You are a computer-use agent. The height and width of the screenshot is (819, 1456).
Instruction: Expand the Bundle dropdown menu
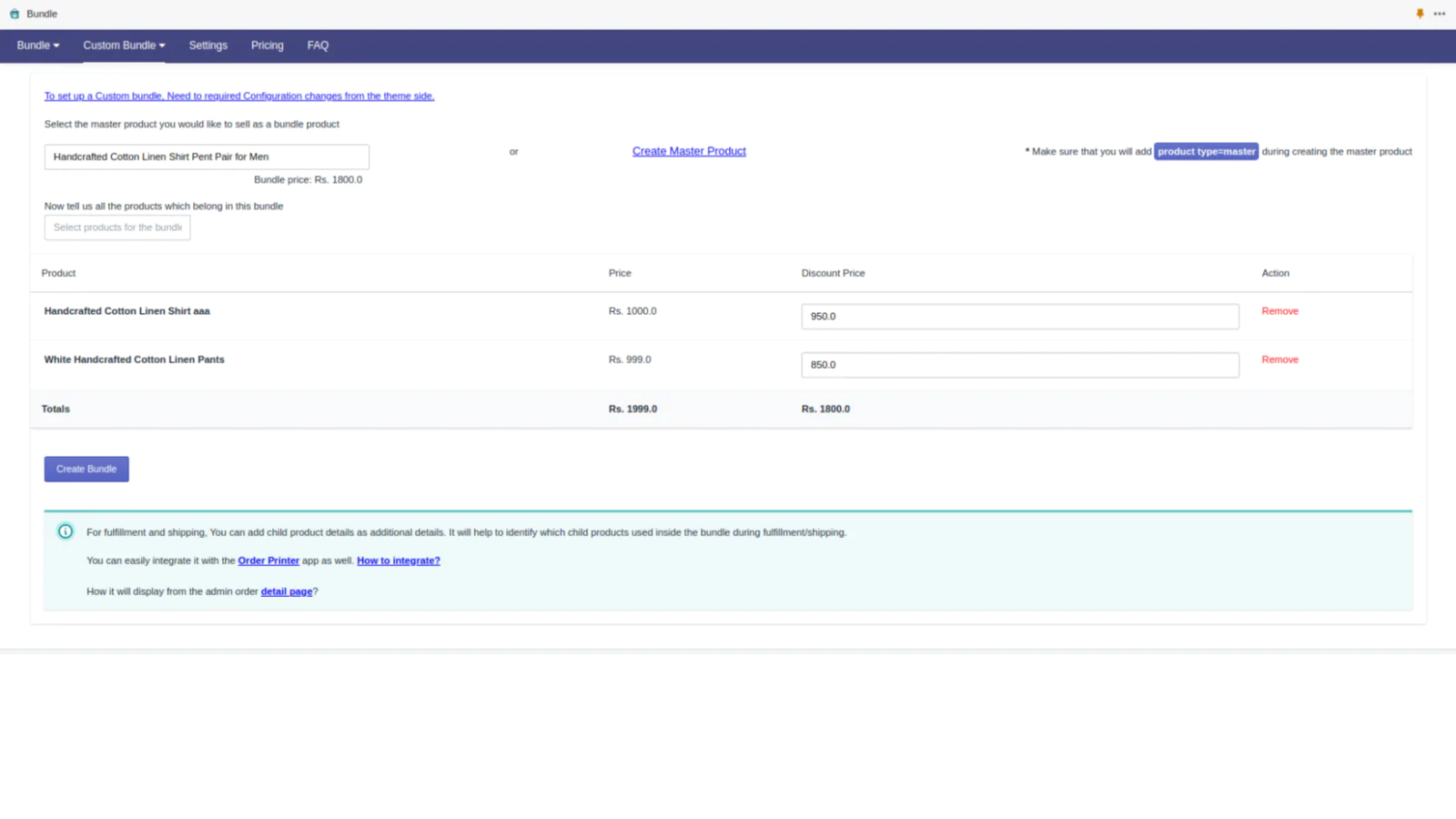[x=38, y=45]
